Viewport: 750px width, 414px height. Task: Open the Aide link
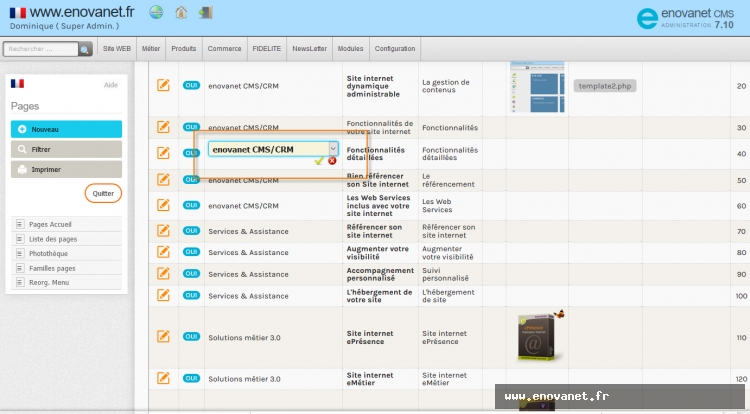pos(110,85)
